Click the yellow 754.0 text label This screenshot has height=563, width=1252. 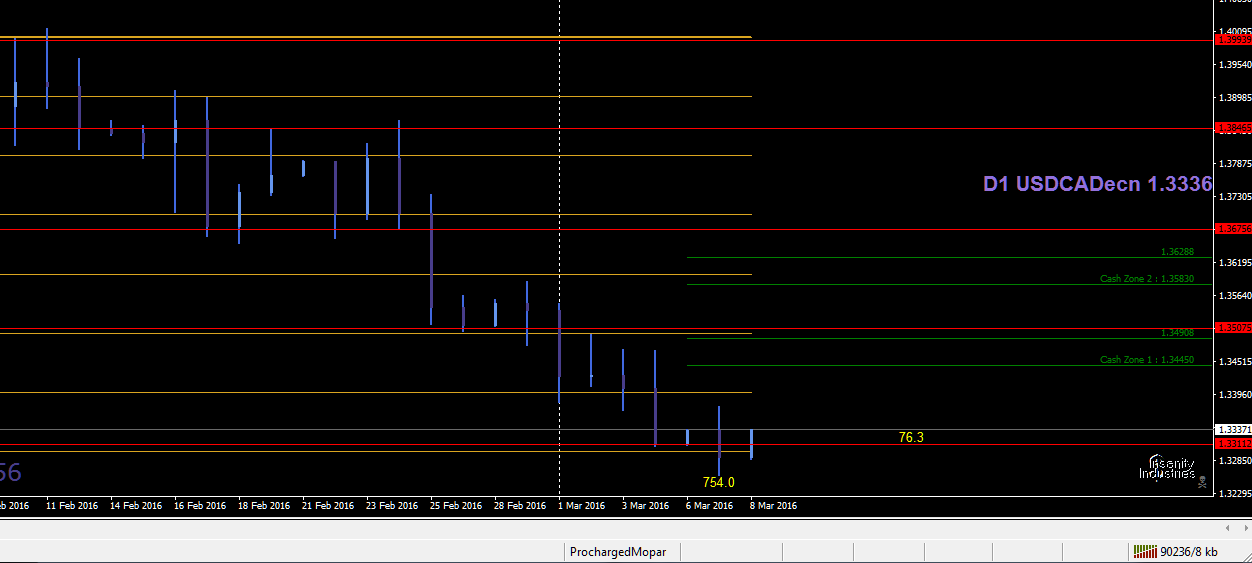click(718, 482)
